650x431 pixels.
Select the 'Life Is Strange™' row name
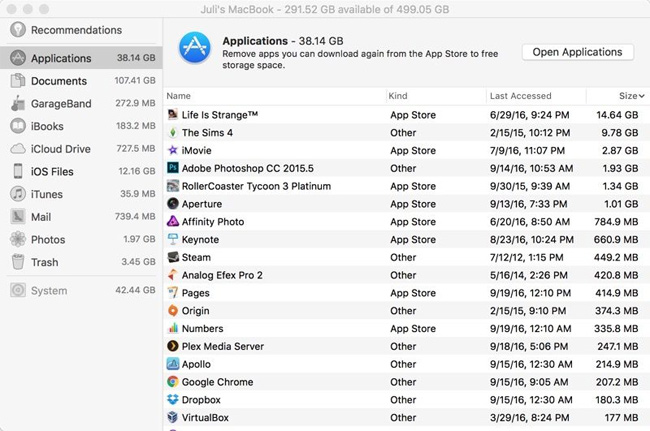[220, 115]
